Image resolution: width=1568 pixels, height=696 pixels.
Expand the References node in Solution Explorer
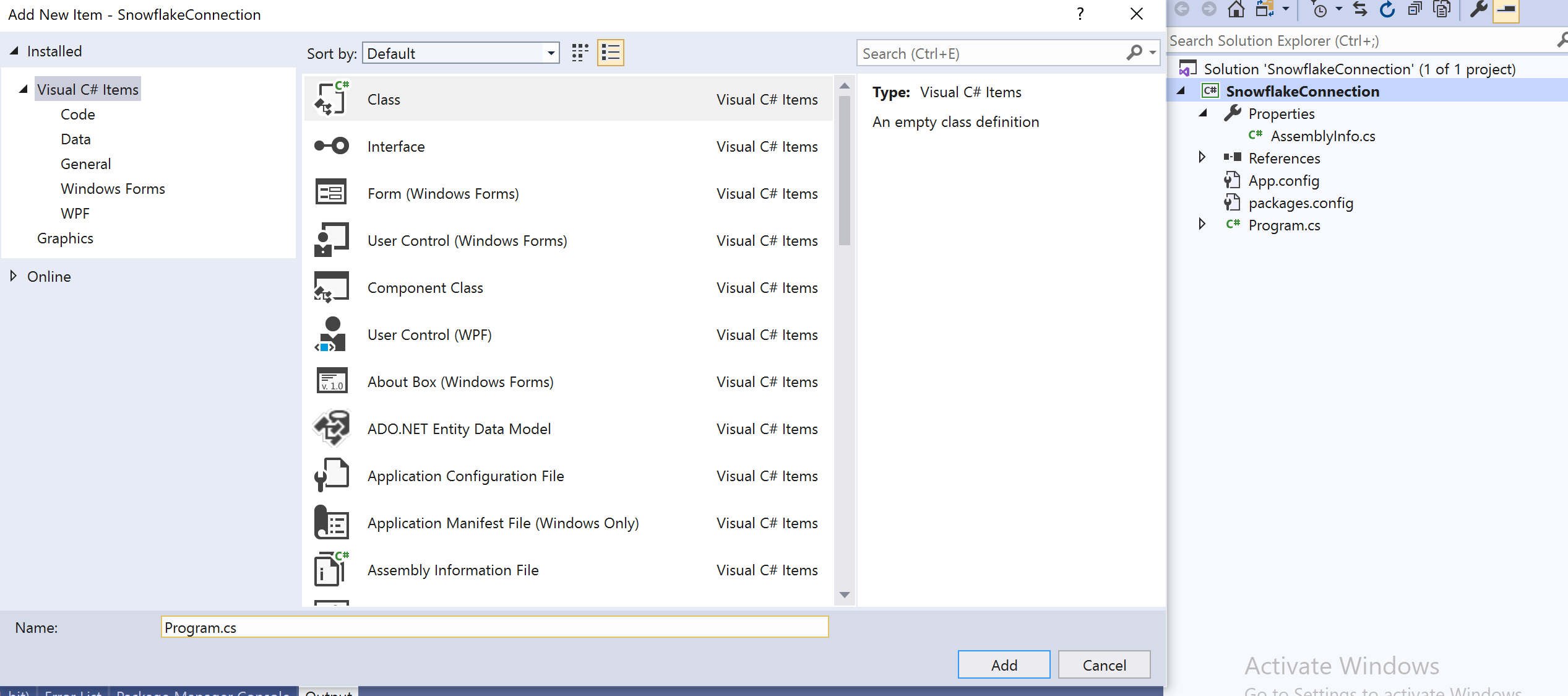pos(1201,158)
